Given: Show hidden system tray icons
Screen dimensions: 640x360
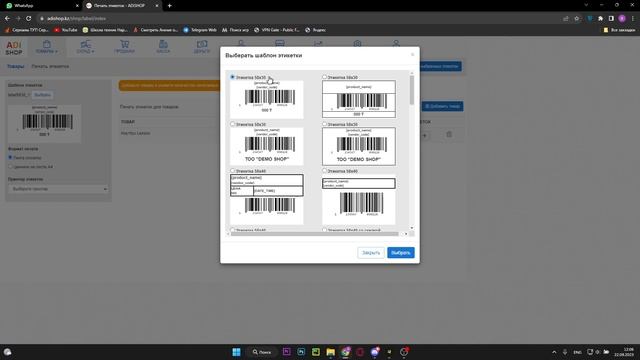Looking at the screenshot, I should [554, 352].
